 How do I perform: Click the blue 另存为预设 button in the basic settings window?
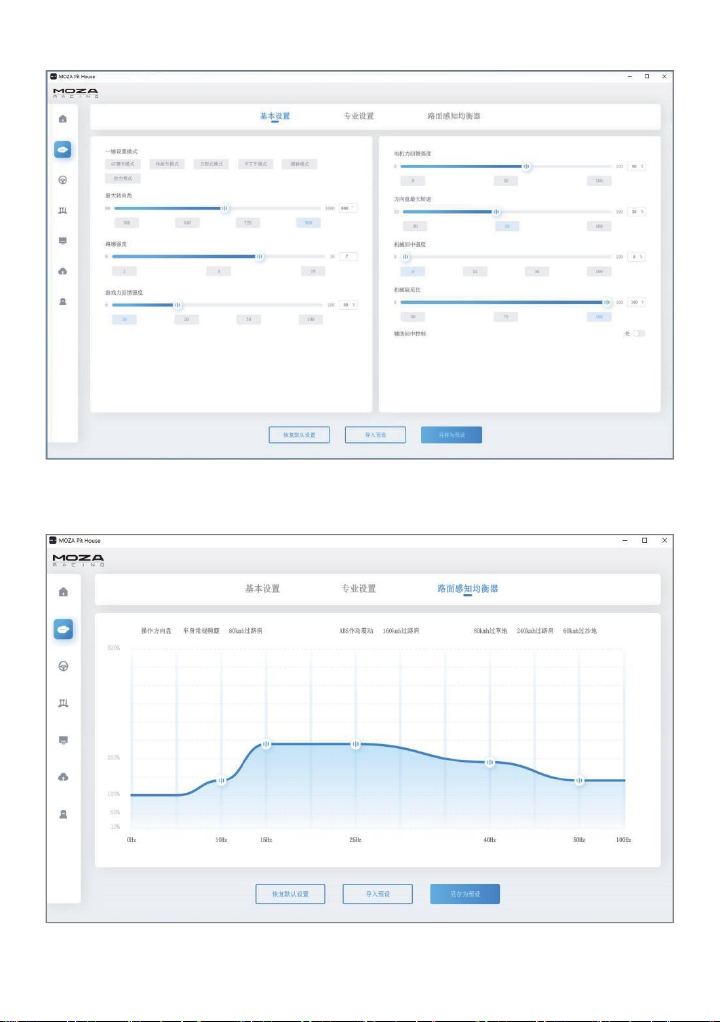pyautogui.click(x=452, y=435)
